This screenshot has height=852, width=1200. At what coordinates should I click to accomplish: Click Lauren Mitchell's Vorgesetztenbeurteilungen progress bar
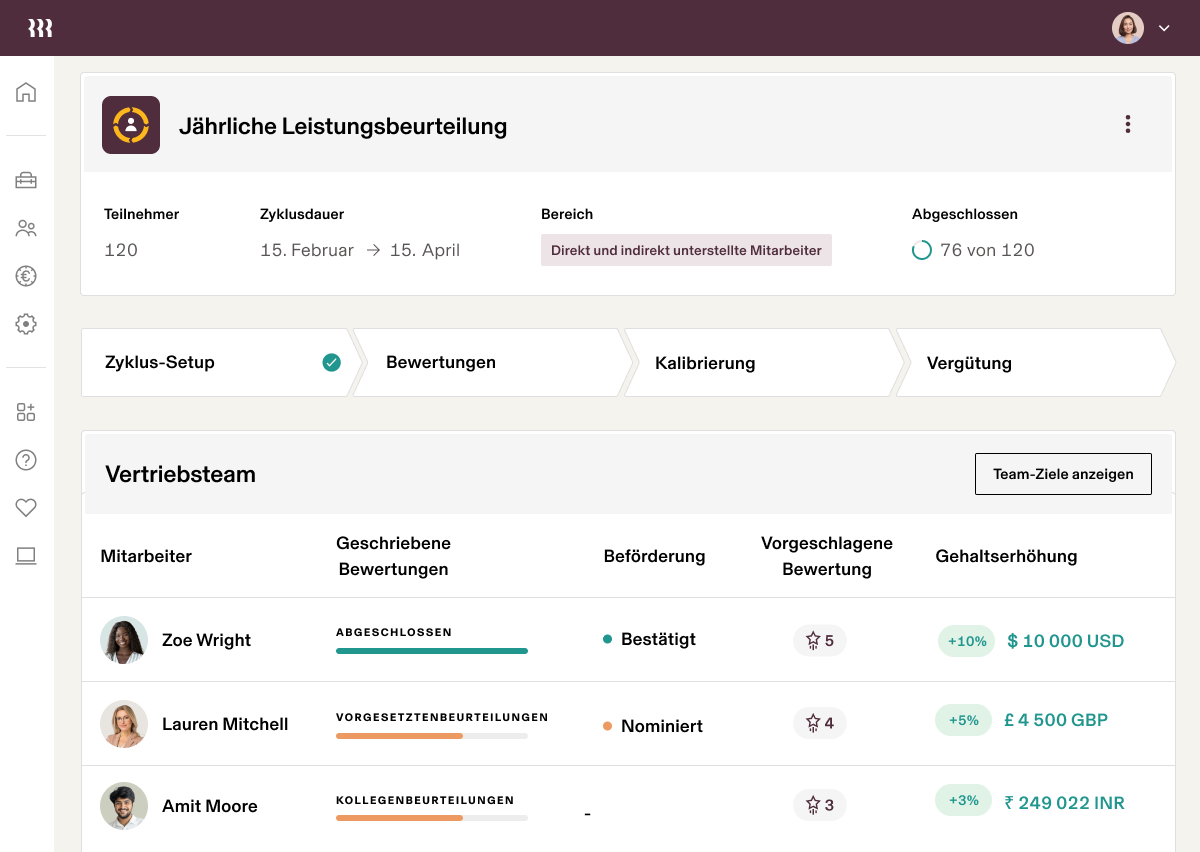point(432,736)
